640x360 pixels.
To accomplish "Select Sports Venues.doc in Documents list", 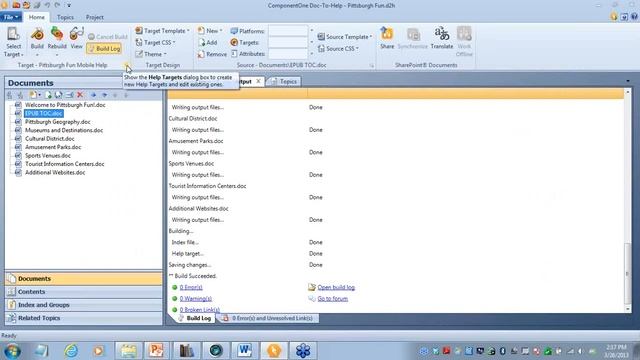I will 48,156.
